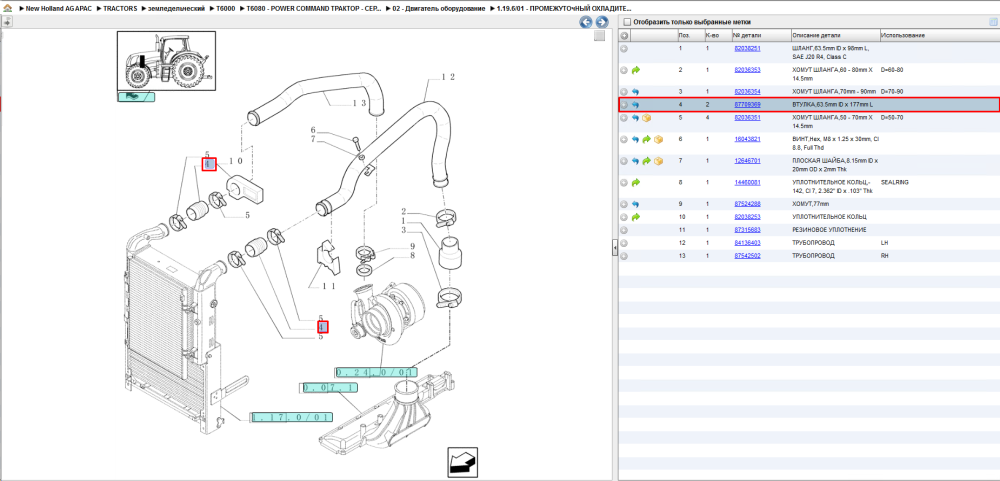
Task: Click the add icon for part 82038251
Action: tap(624, 48)
